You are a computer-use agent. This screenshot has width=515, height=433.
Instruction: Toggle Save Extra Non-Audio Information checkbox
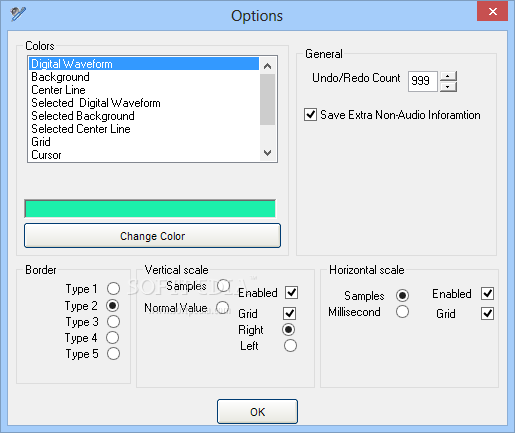tap(310, 115)
